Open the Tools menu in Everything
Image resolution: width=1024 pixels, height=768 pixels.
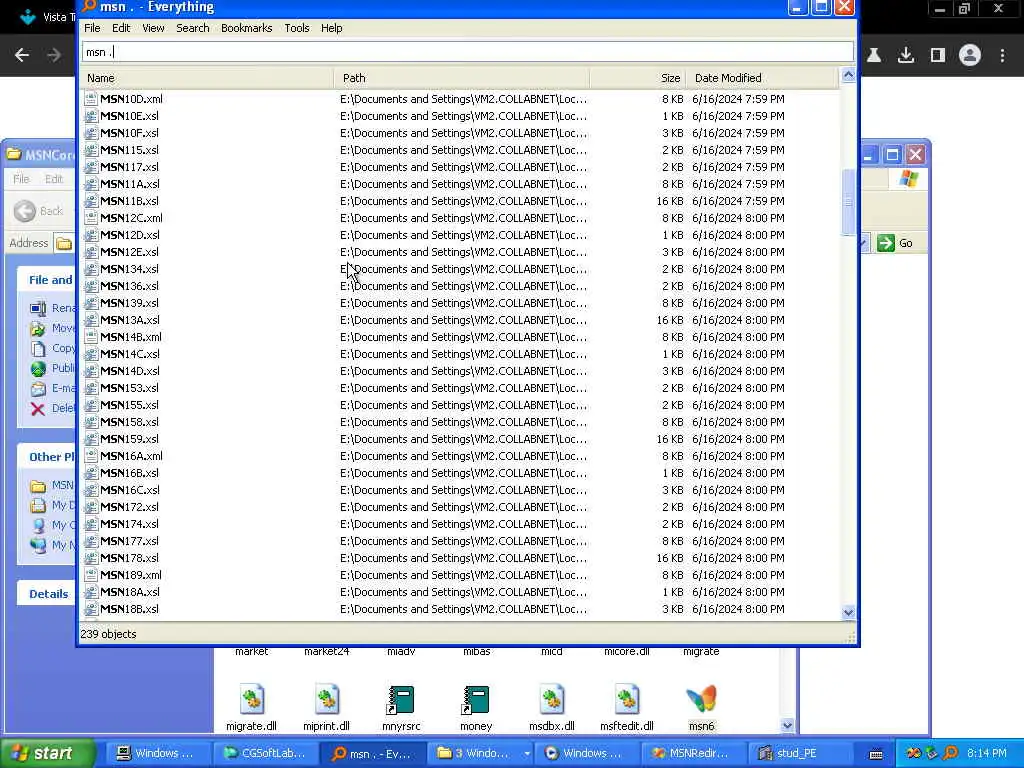pyautogui.click(x=296, y=28)
